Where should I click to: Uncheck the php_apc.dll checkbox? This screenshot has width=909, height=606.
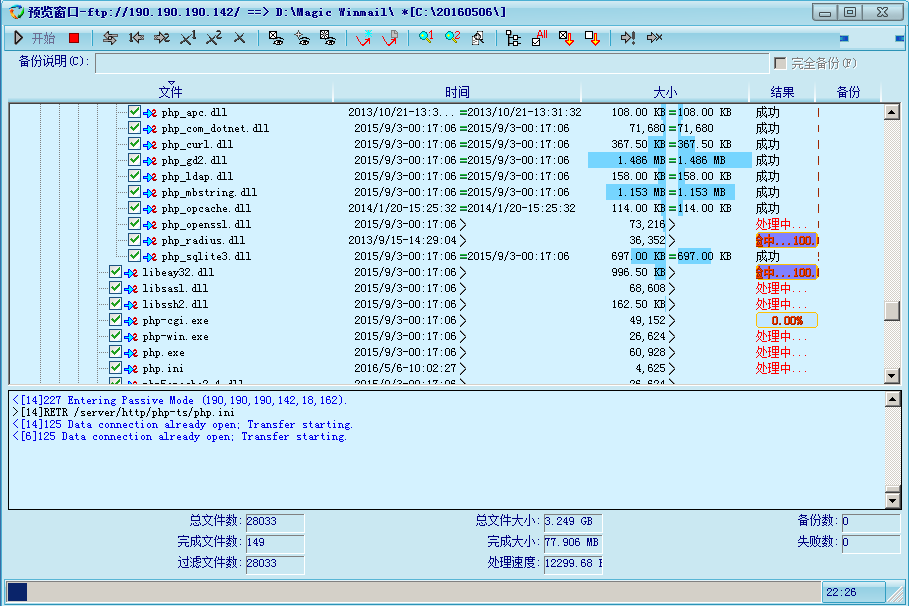point(134,112)
